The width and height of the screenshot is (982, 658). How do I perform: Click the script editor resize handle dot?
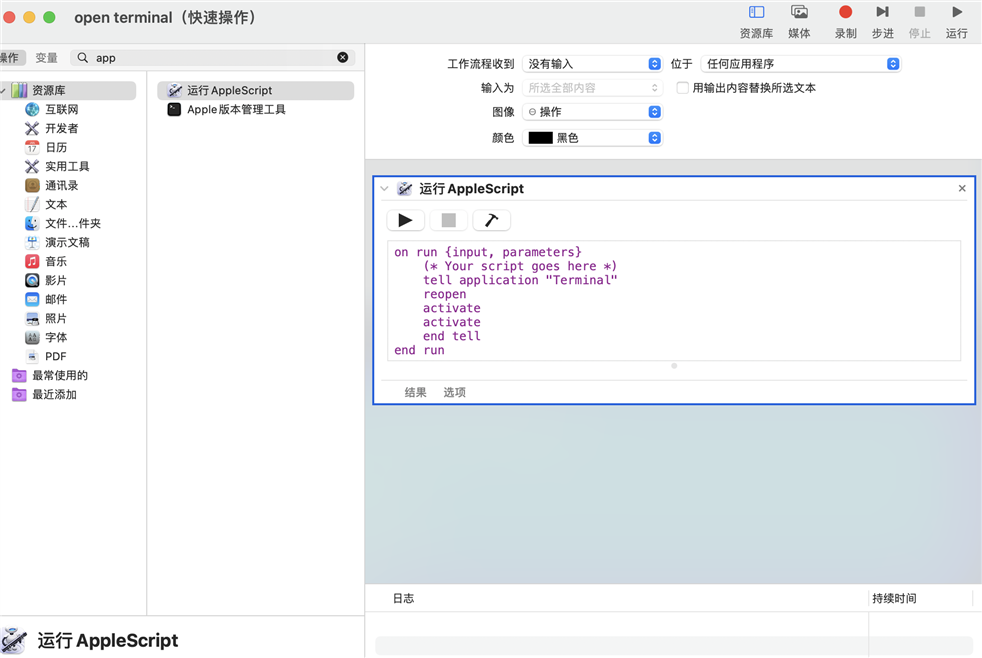tap(674, 366)
